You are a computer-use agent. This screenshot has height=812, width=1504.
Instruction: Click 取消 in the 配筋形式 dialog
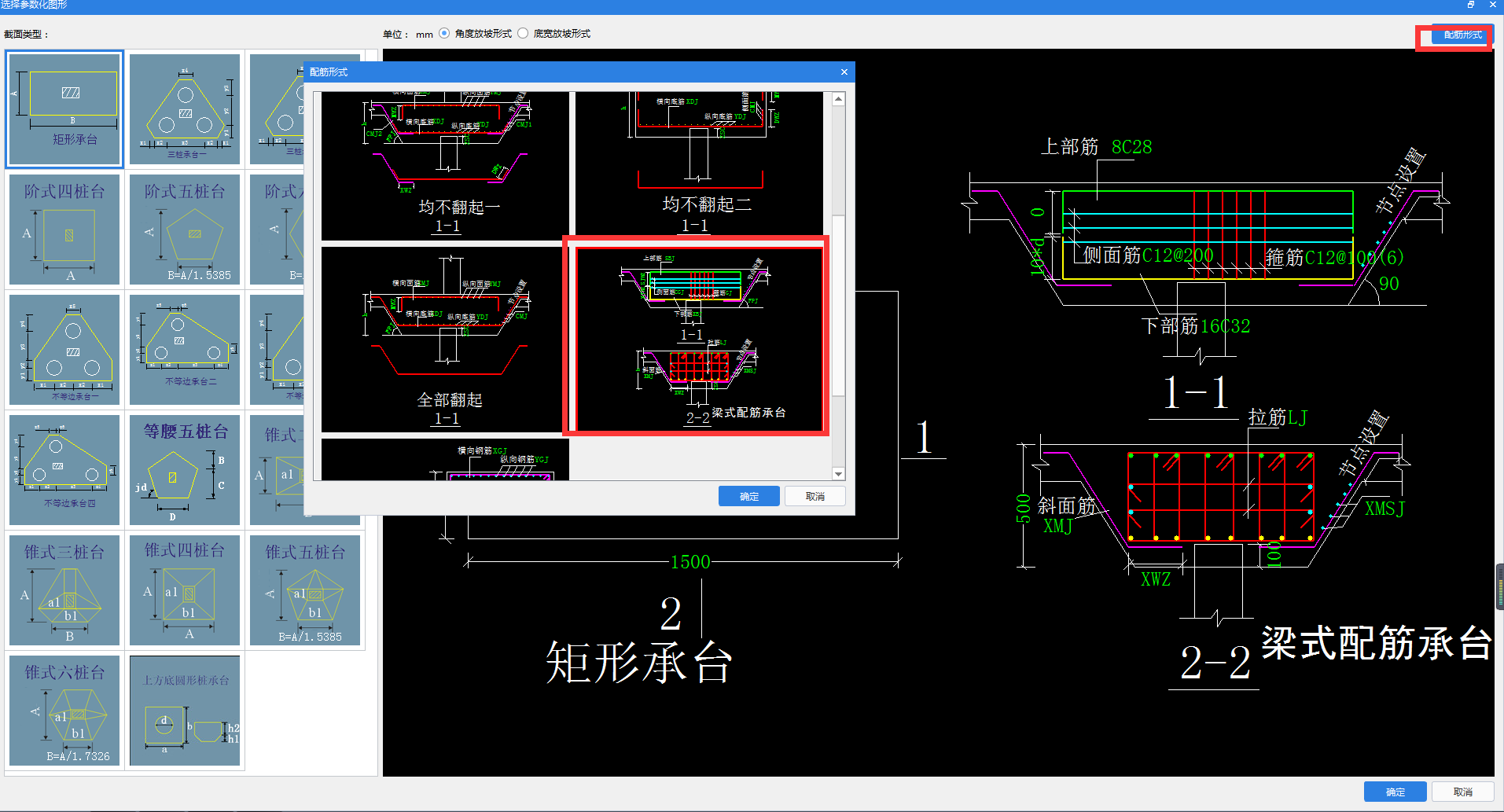(815, 496)
